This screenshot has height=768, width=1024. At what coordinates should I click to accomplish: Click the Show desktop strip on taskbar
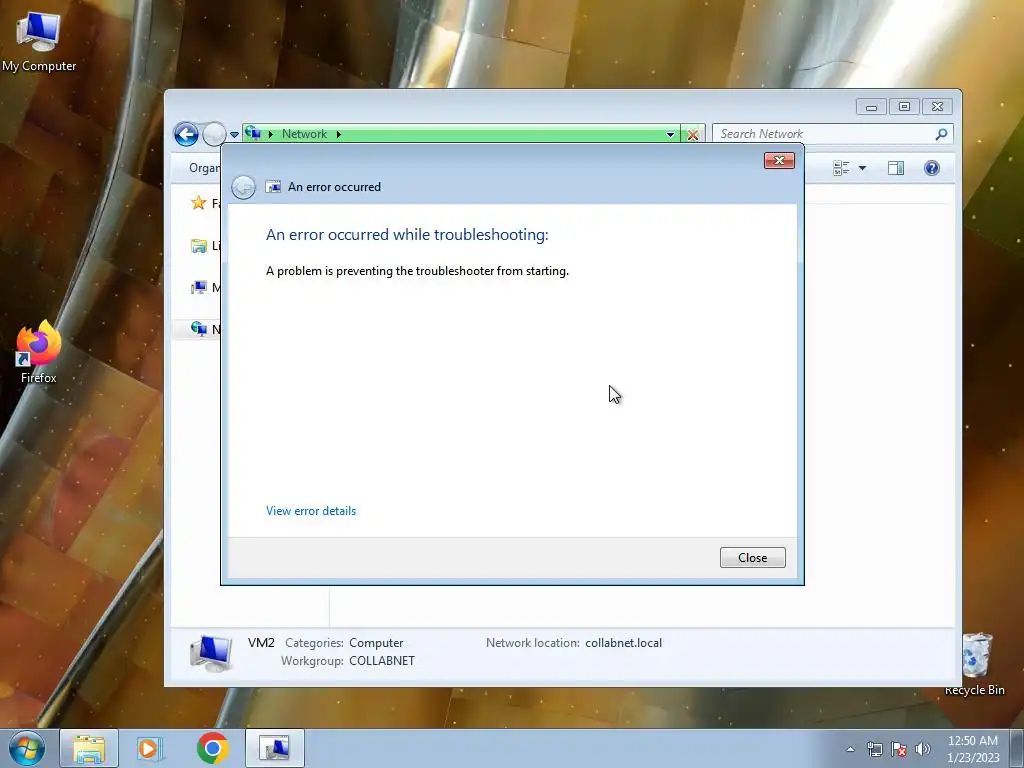[1017, 748]
